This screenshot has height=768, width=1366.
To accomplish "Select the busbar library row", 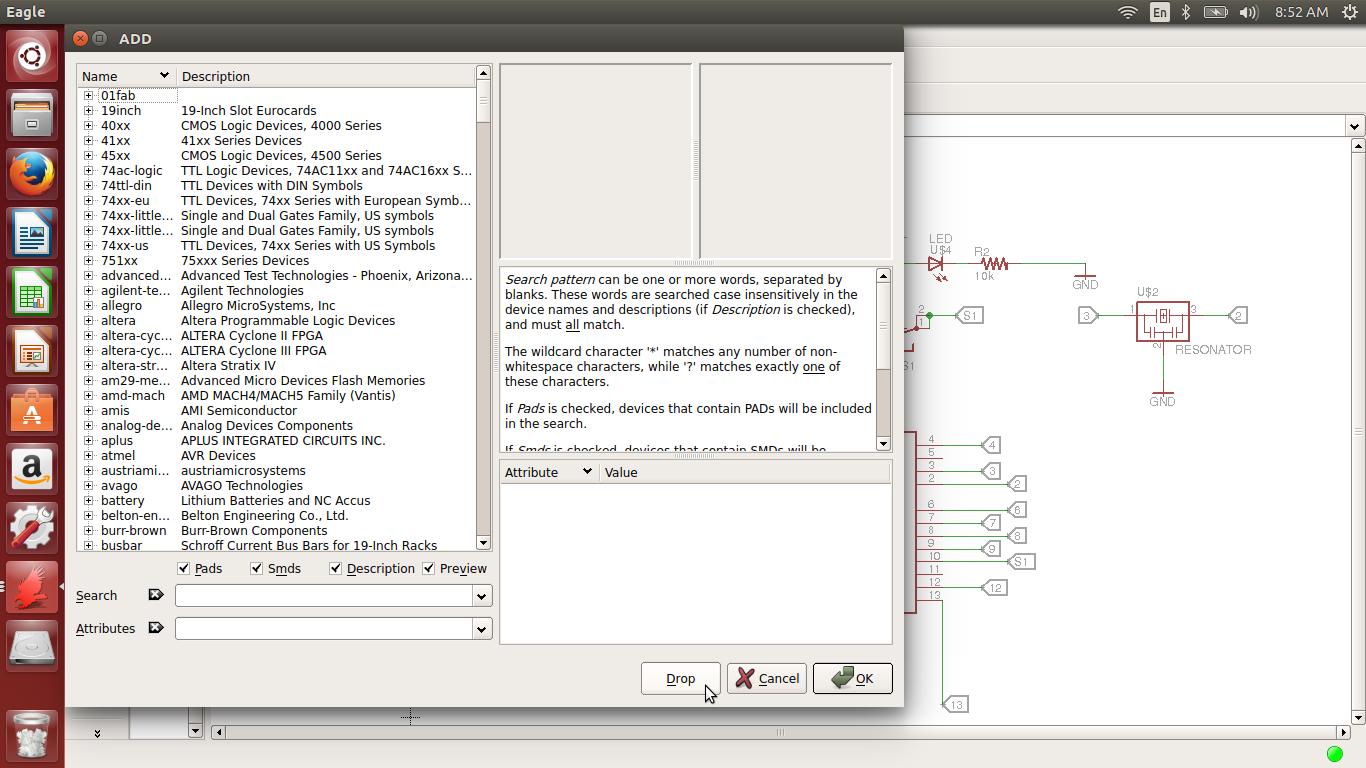I will [277, 545].
